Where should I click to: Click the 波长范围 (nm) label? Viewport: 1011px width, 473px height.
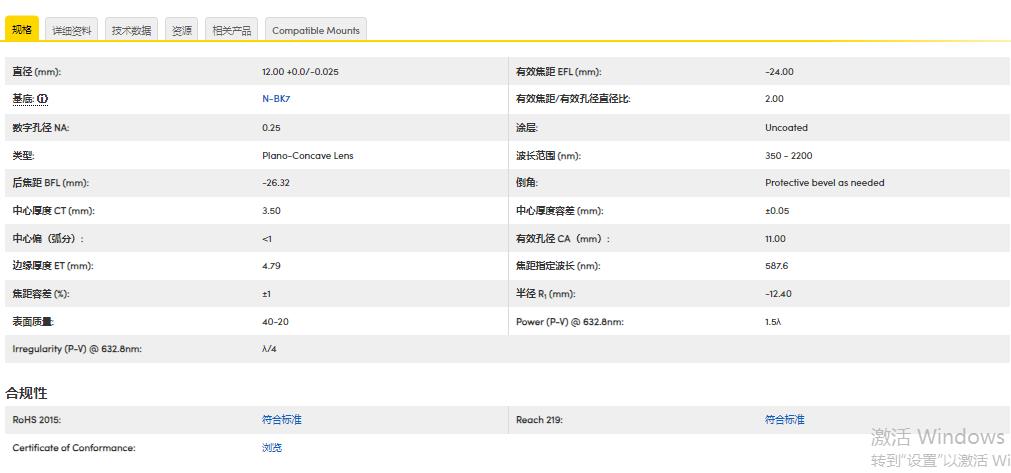click(548, 155)
